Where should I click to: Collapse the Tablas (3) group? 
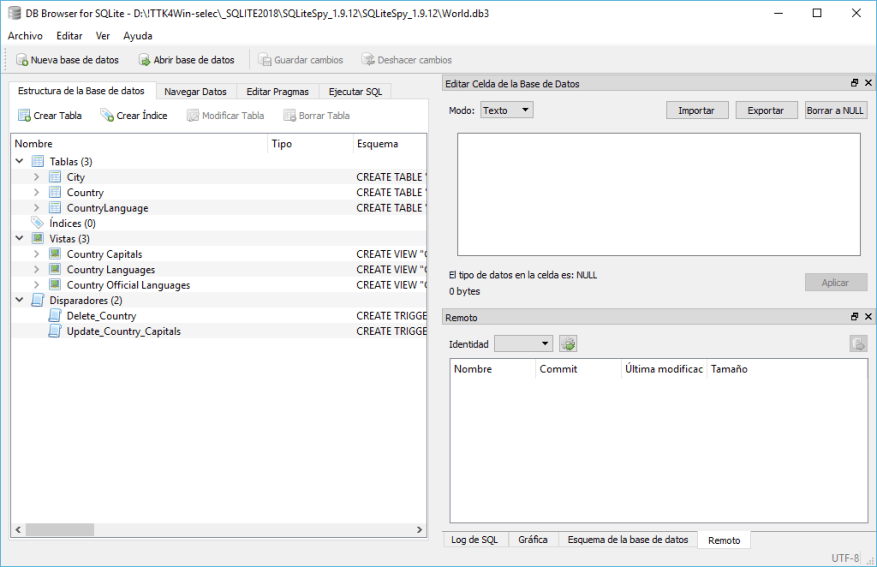(20, 161)
